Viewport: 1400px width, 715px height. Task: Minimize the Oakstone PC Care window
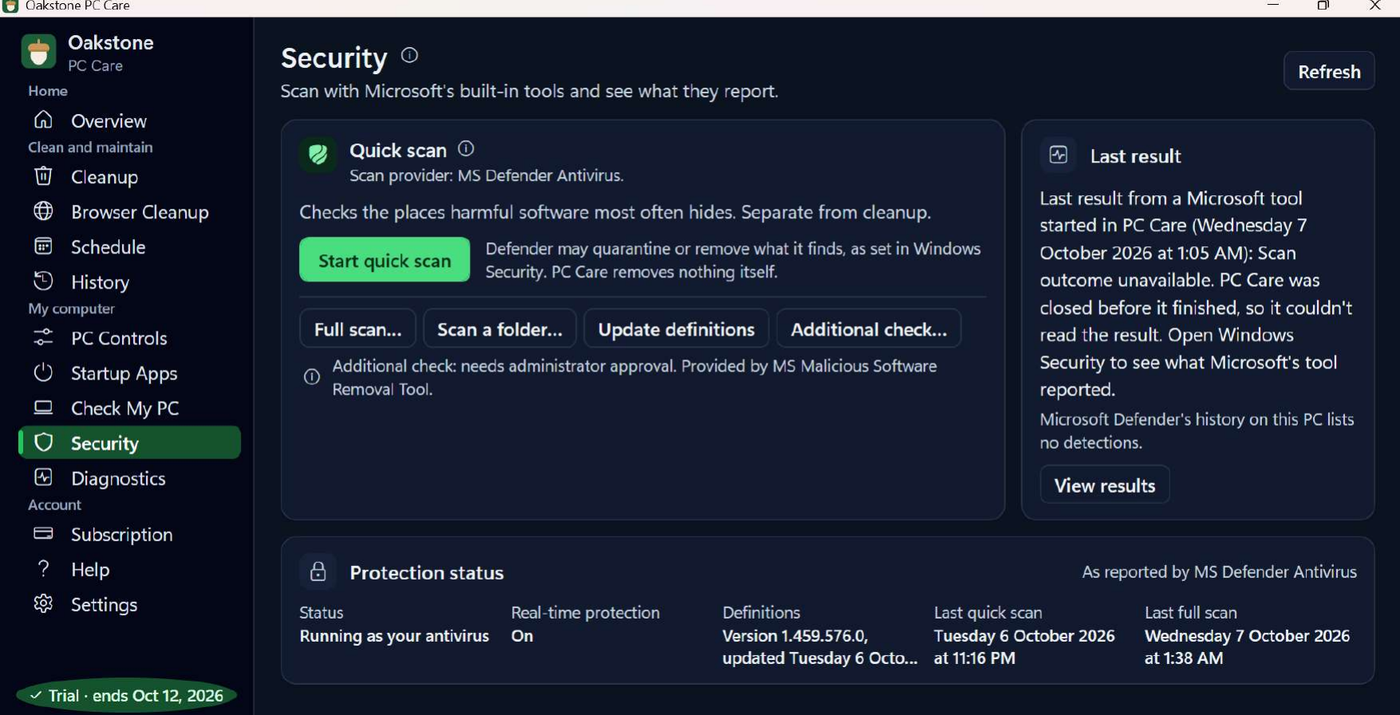point(1273,6)
